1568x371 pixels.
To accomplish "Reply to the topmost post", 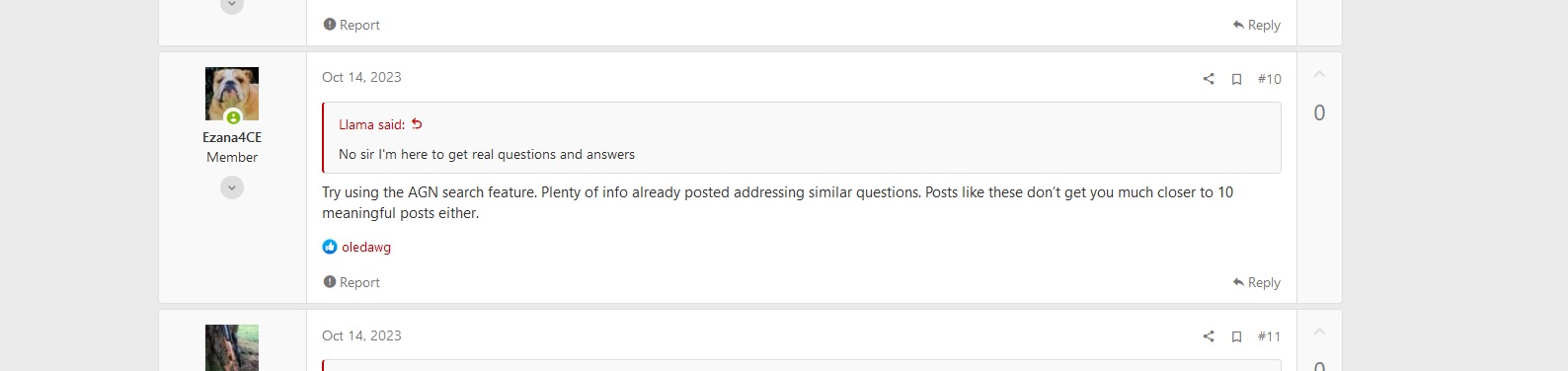I will coord(1256,25).
